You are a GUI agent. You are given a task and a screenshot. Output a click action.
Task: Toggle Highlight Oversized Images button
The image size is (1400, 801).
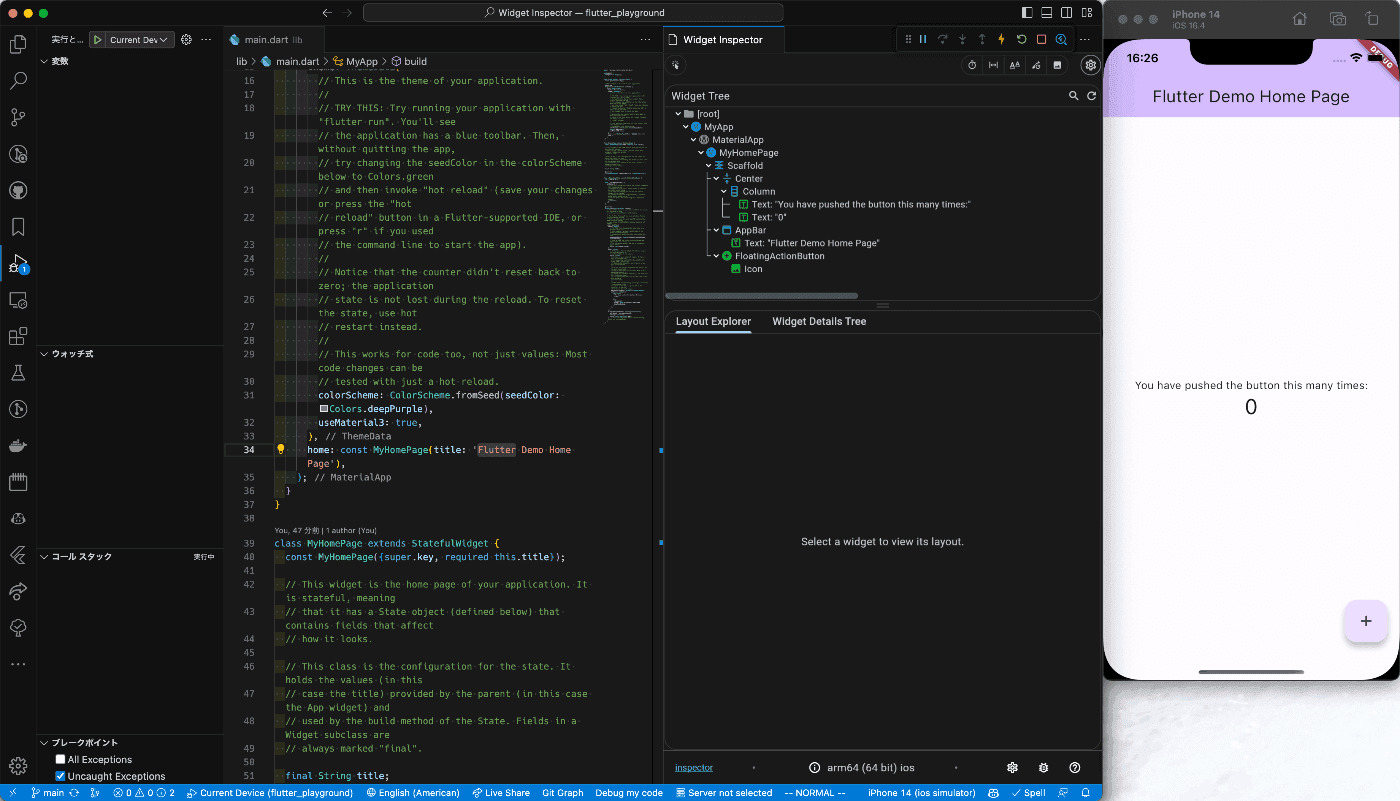[x=1057, y=65]
